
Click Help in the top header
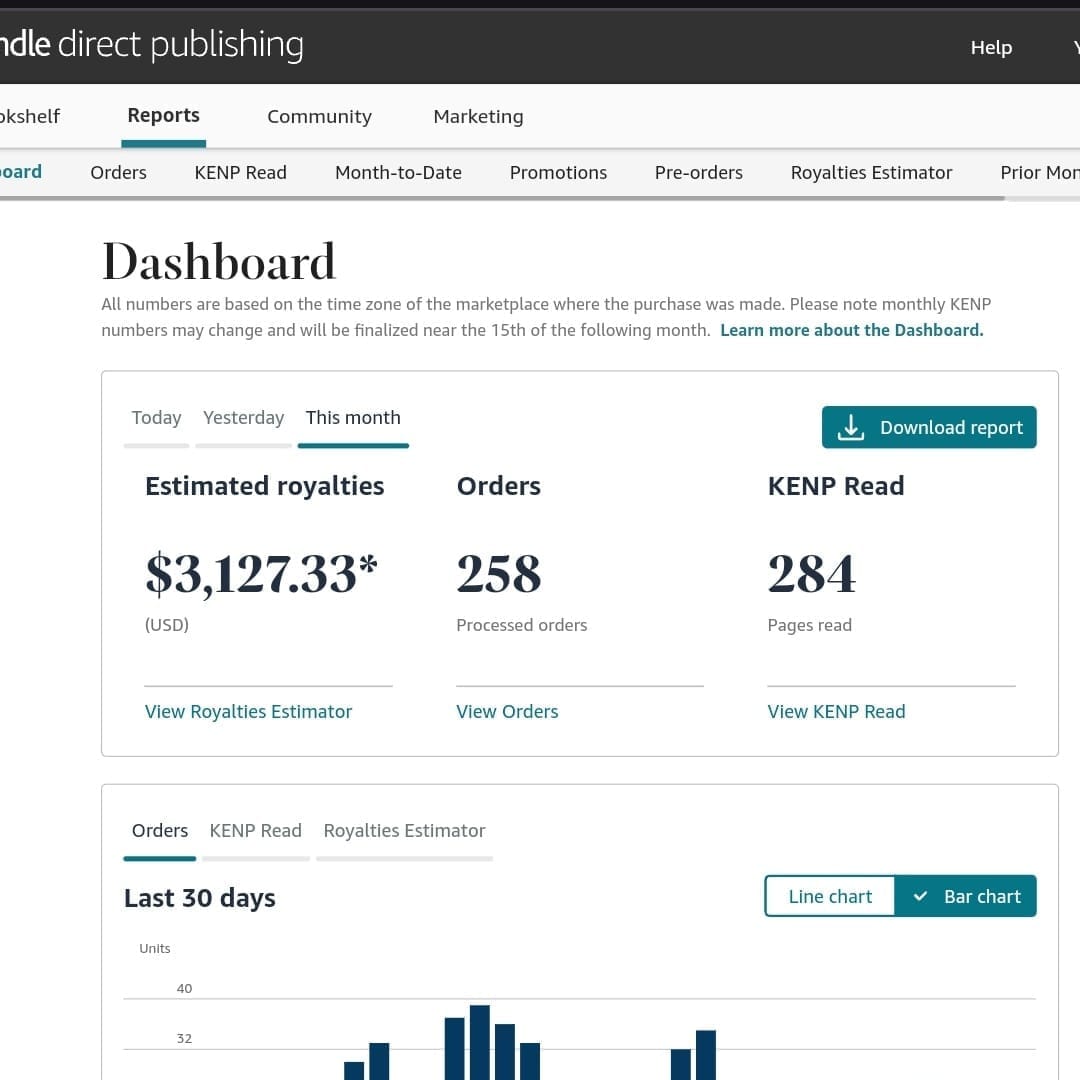(x=991, y=47)
